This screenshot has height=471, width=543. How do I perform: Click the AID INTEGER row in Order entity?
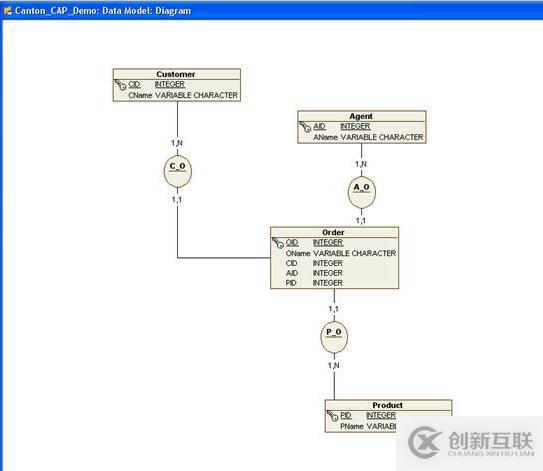click(x=314, y=273)
